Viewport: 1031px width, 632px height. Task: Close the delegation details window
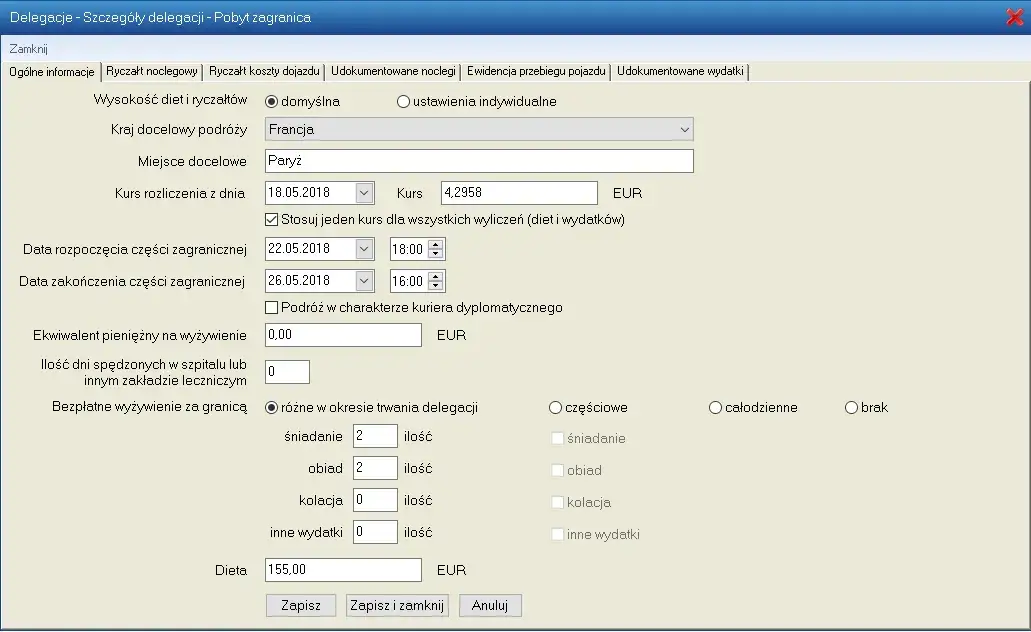pos(1014,17)
